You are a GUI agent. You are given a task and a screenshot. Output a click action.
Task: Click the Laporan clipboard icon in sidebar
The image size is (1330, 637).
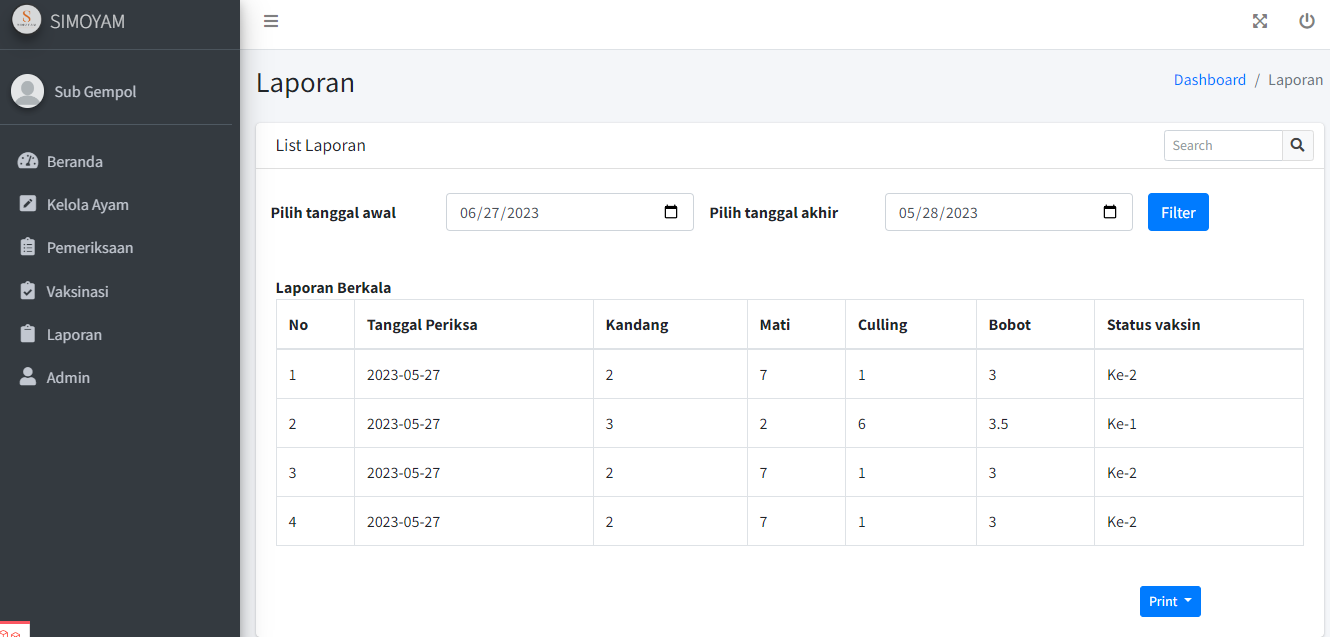pos(27,334)
